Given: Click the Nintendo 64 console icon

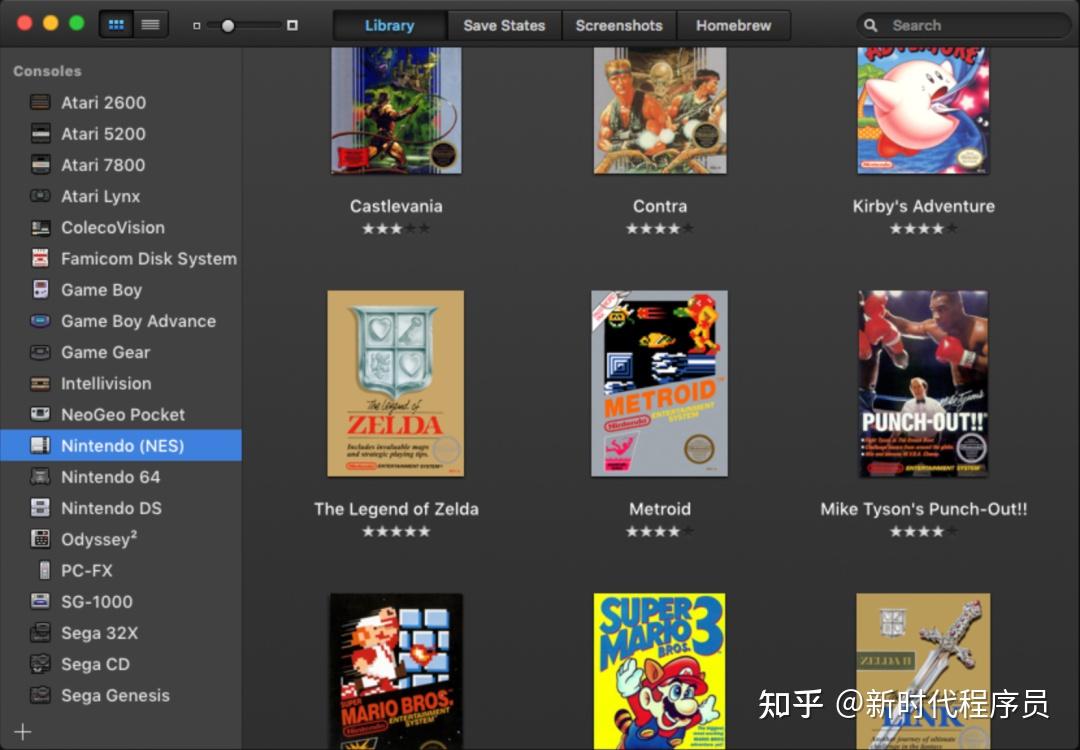Looking at the screenshot, I should (41, 477).
